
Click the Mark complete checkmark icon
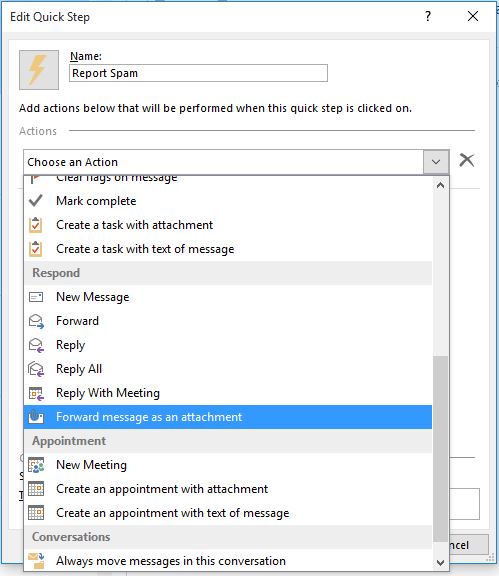tap(36, 201)
